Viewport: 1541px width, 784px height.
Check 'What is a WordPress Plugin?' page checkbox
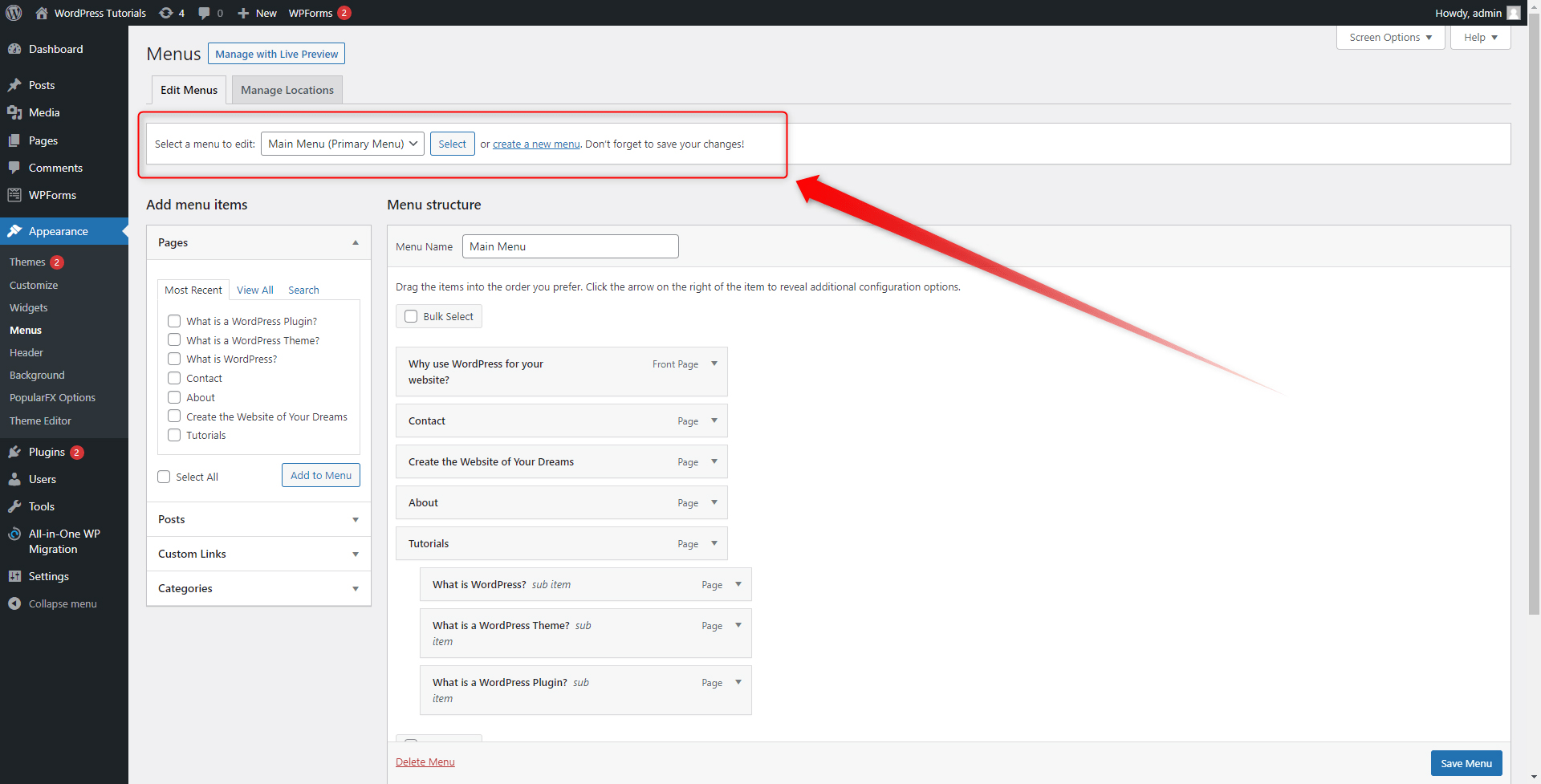pos(174,321)
